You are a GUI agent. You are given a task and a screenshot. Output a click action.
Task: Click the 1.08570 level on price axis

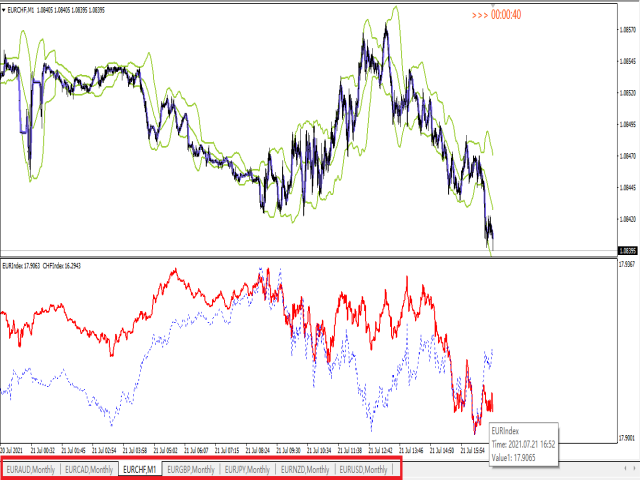pyautogui.click(x=629, y=30)
